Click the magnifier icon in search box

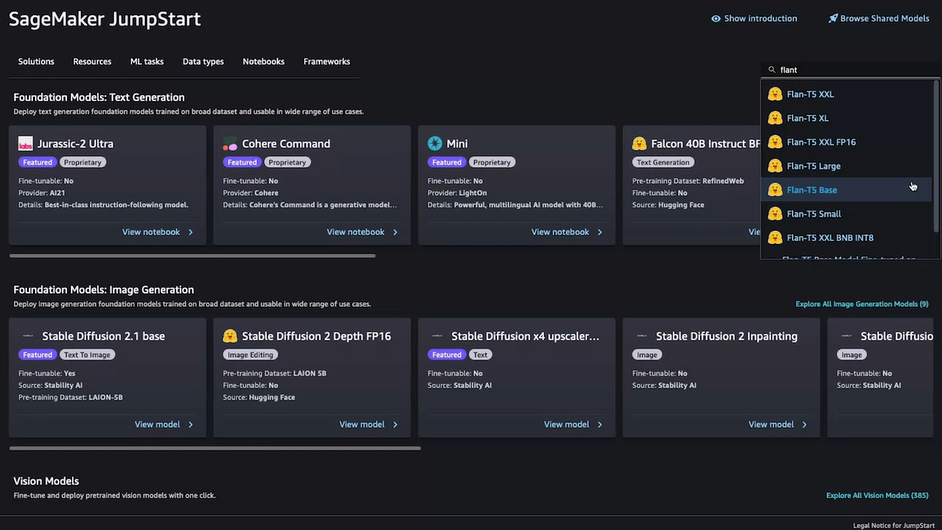click(x=772, y=70)
